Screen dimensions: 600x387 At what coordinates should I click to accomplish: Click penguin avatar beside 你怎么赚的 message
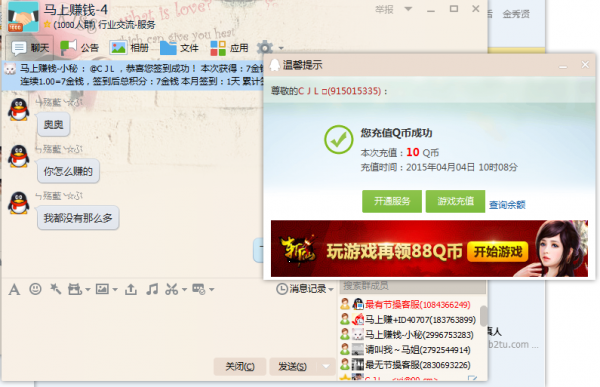[18, 156]
